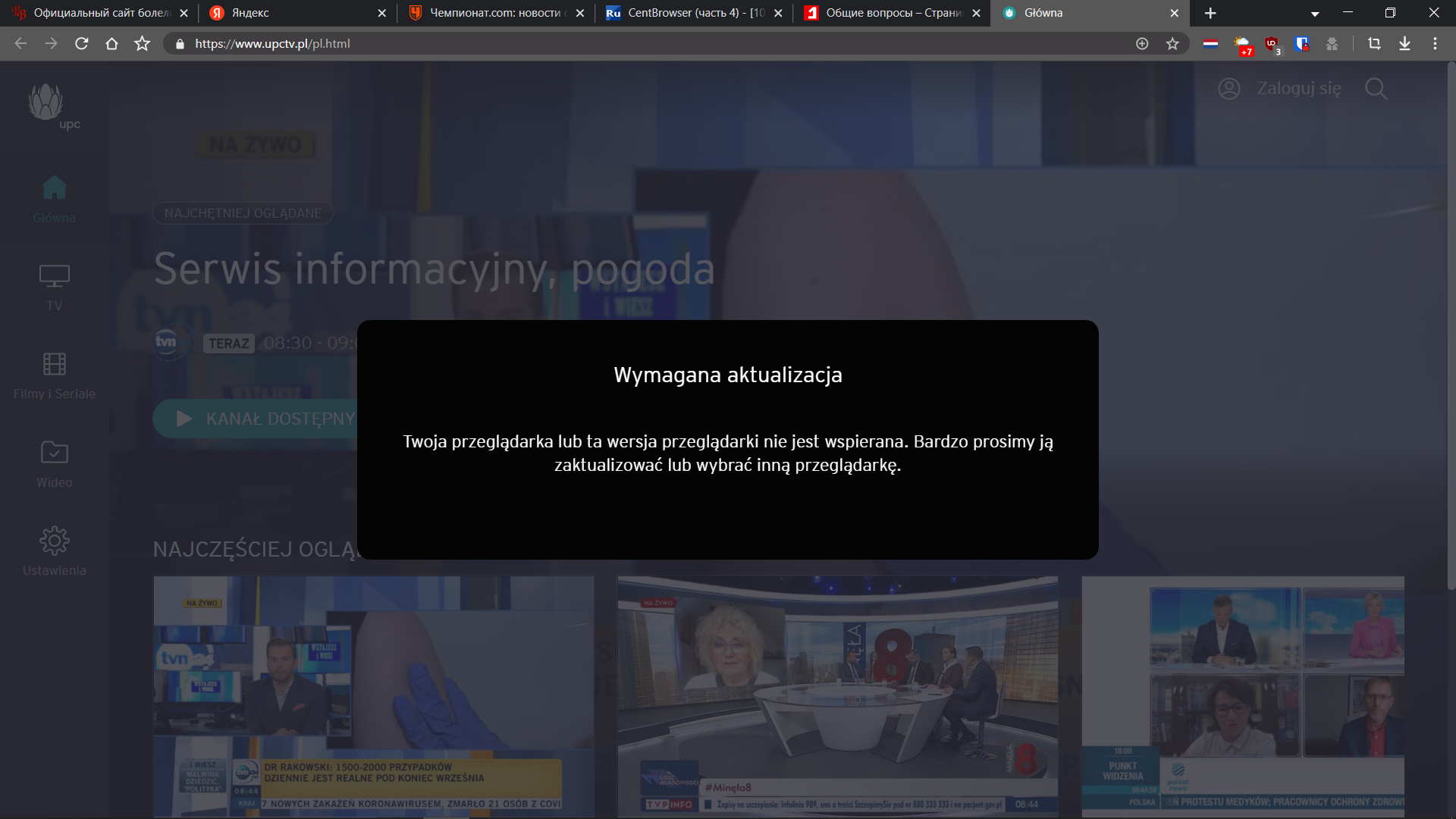Click the star icon inside address bar

[x=1172, y=44]
